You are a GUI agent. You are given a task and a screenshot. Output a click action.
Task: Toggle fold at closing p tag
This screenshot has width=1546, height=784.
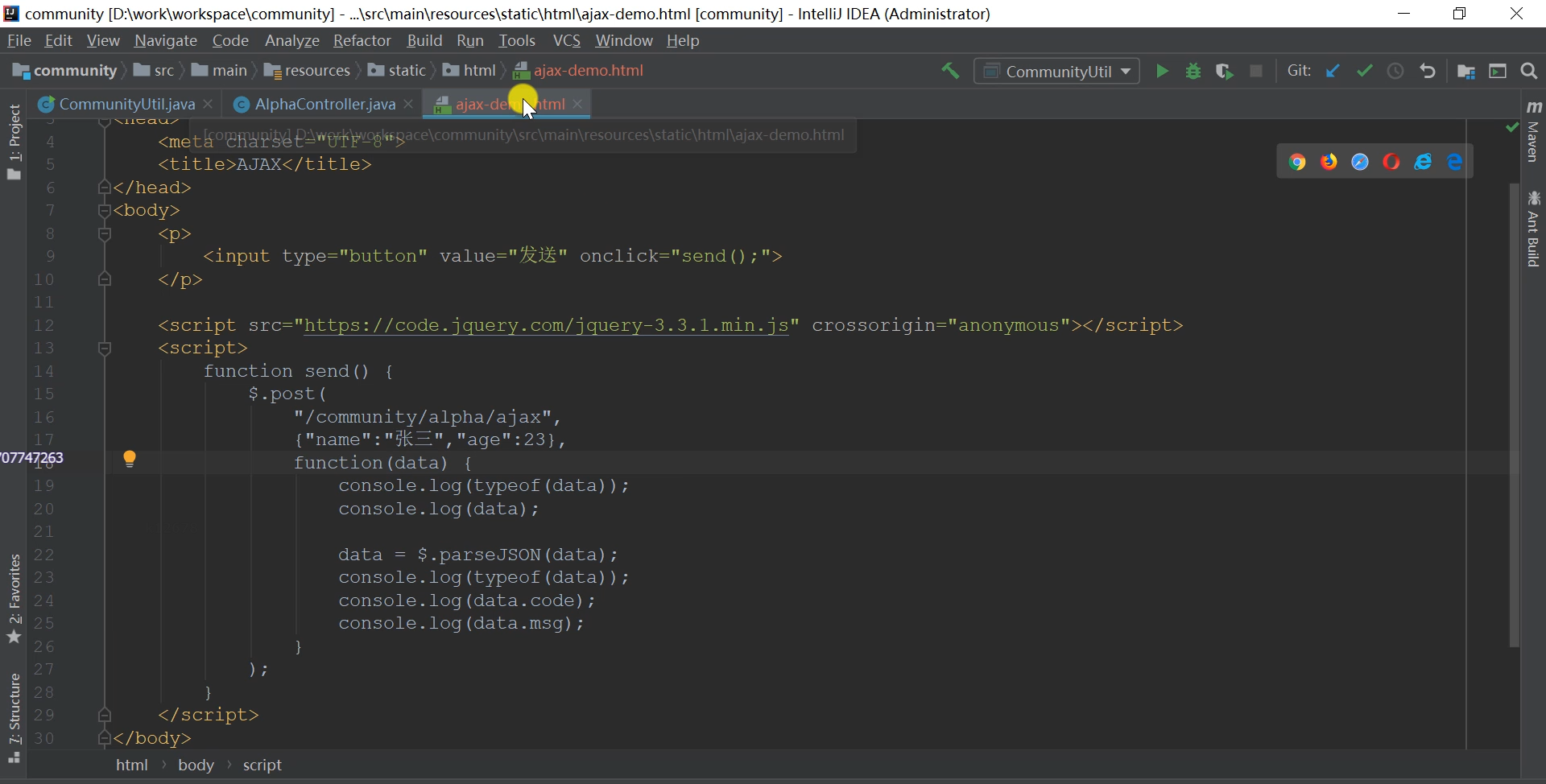(104, 279)
